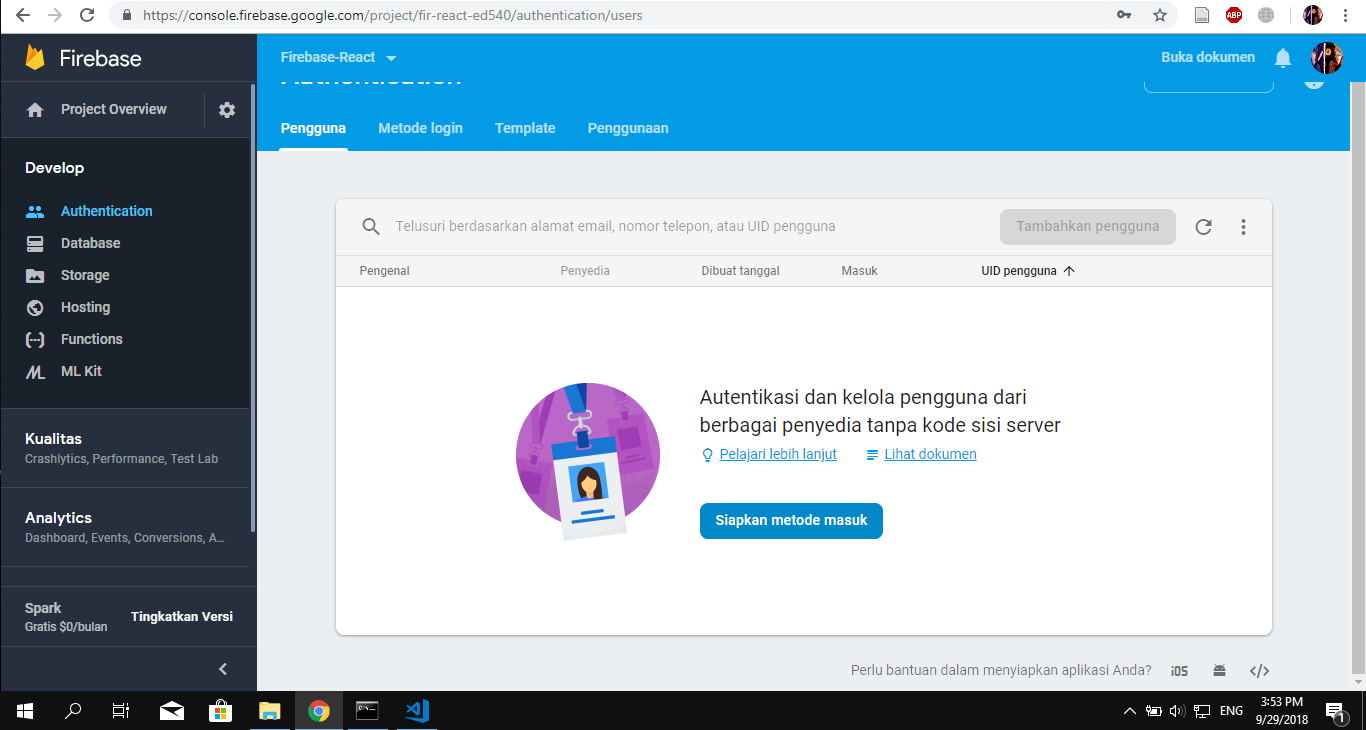Click the browser address bar URL
This screenshot has width=1366, height=730.
[393, 16]
